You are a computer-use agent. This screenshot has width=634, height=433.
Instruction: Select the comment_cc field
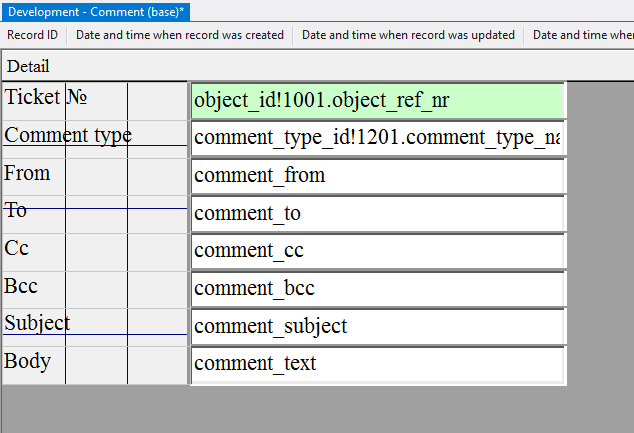click(377, 251)
